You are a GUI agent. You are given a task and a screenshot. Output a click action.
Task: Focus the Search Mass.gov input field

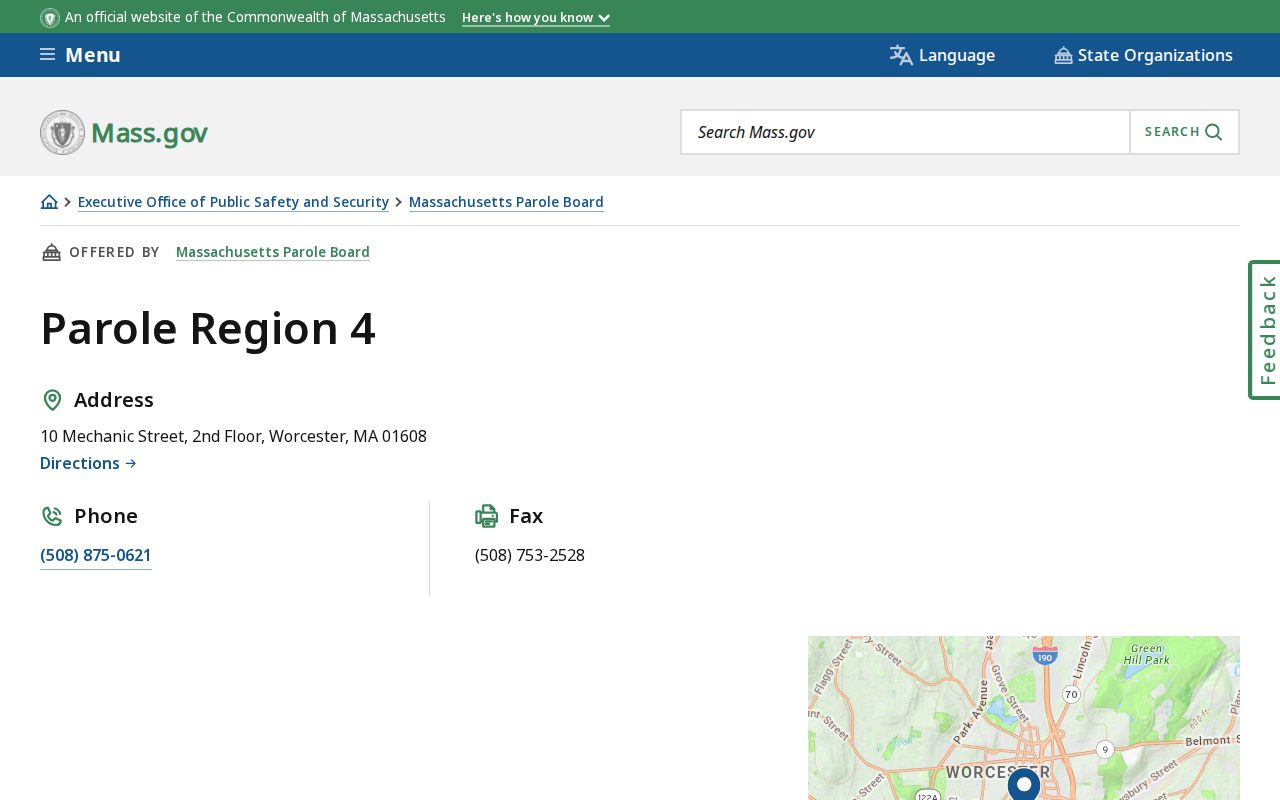point(905,132)
